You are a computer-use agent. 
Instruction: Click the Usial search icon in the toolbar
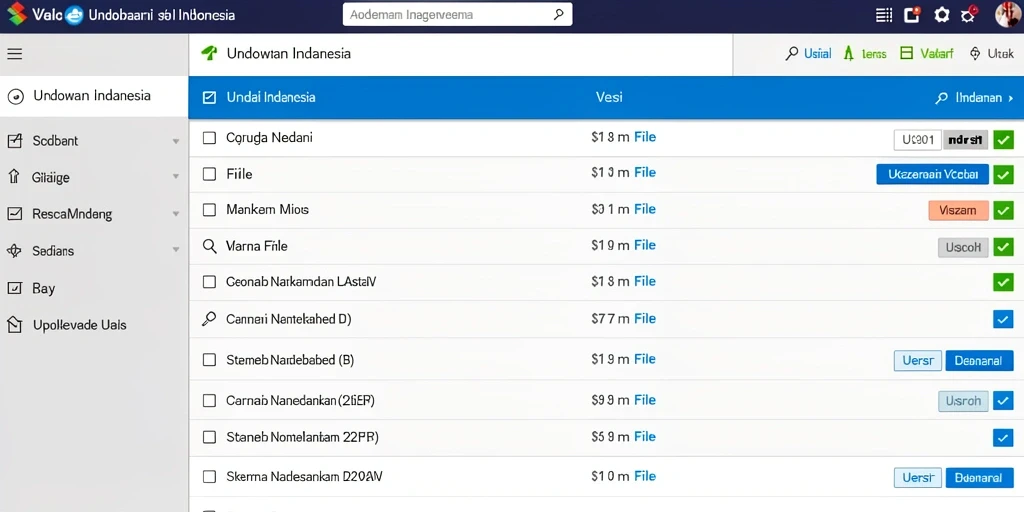[792, 54]
